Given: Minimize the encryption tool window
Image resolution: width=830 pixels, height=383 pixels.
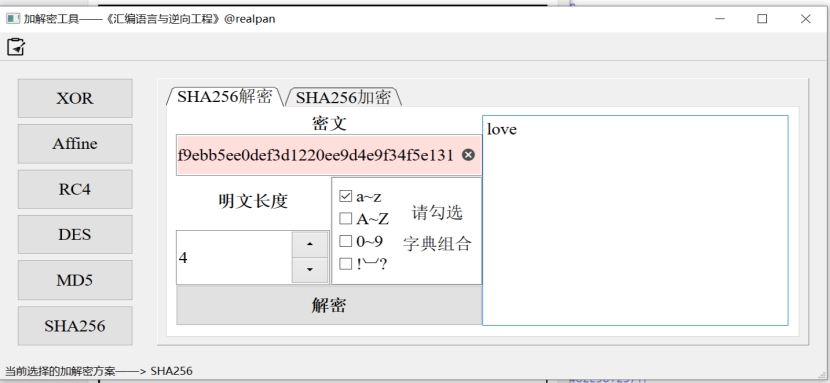Looking at the screenshot, I should point(720,19).
